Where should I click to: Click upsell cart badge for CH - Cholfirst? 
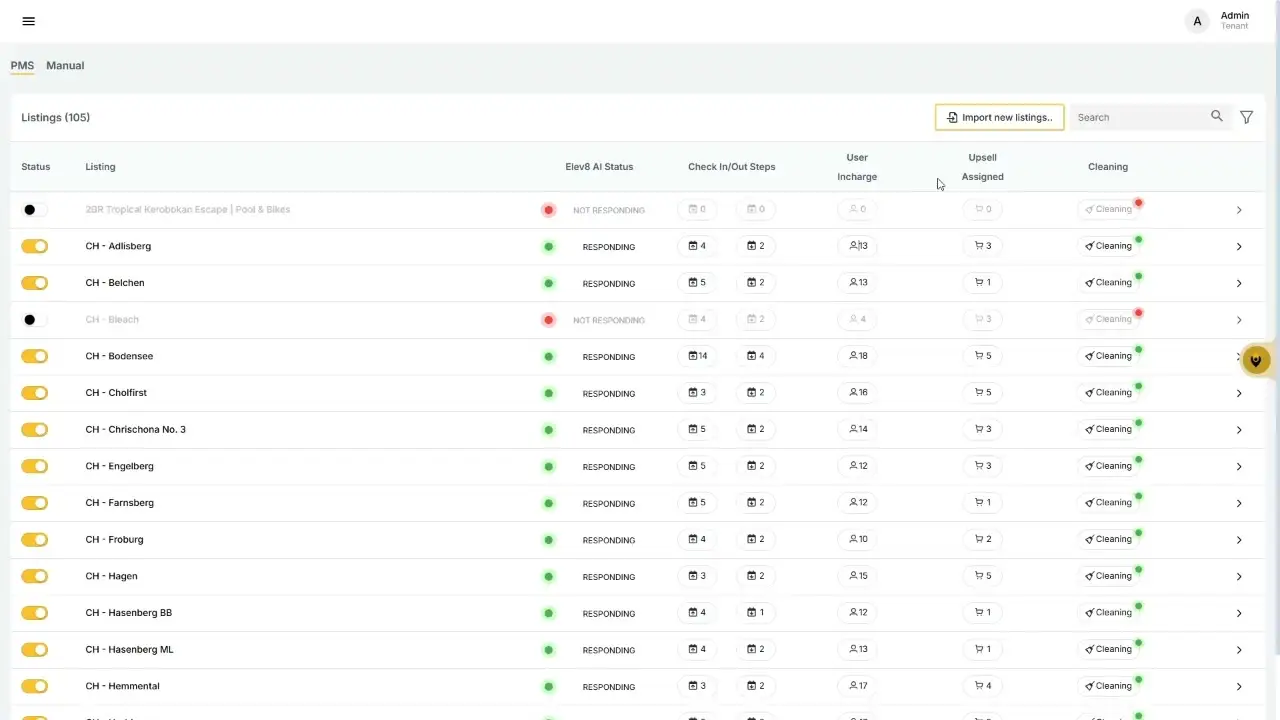983,393
